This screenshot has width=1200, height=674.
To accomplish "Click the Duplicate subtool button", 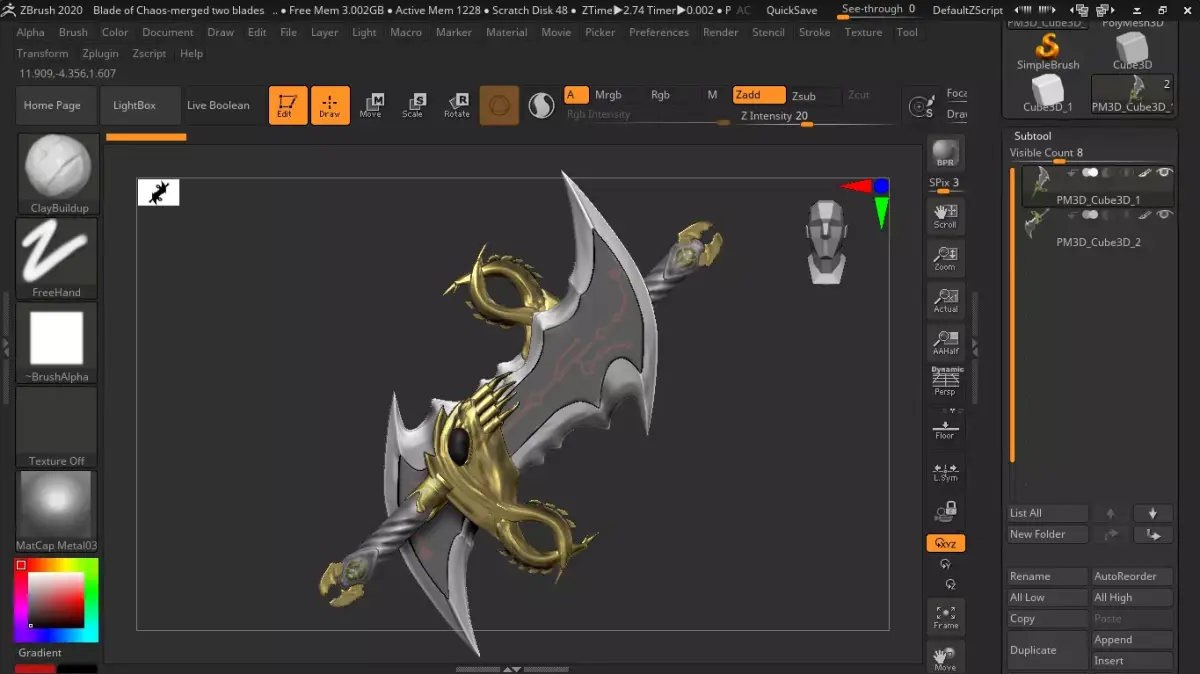I will click(x=1047, y=650).
